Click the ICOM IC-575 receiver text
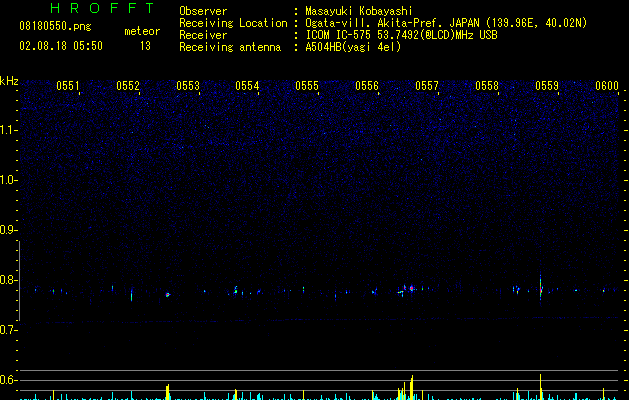This screenshot has width=629, height=400. pos(401,35)
